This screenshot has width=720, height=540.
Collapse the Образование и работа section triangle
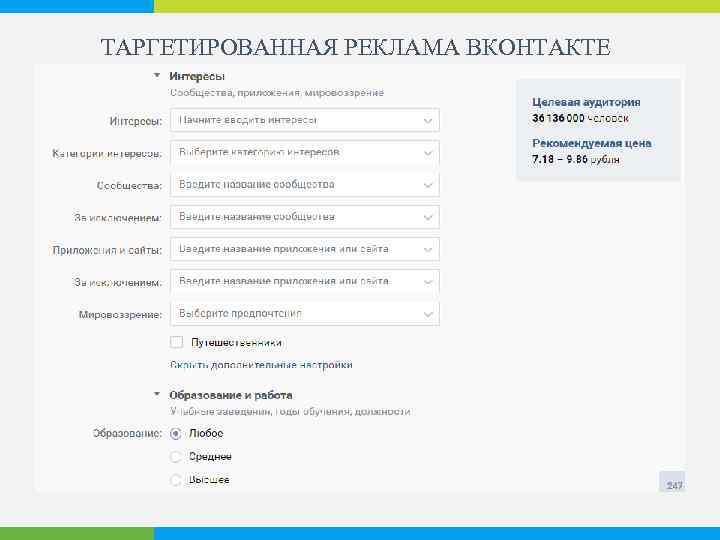[157, 394]
